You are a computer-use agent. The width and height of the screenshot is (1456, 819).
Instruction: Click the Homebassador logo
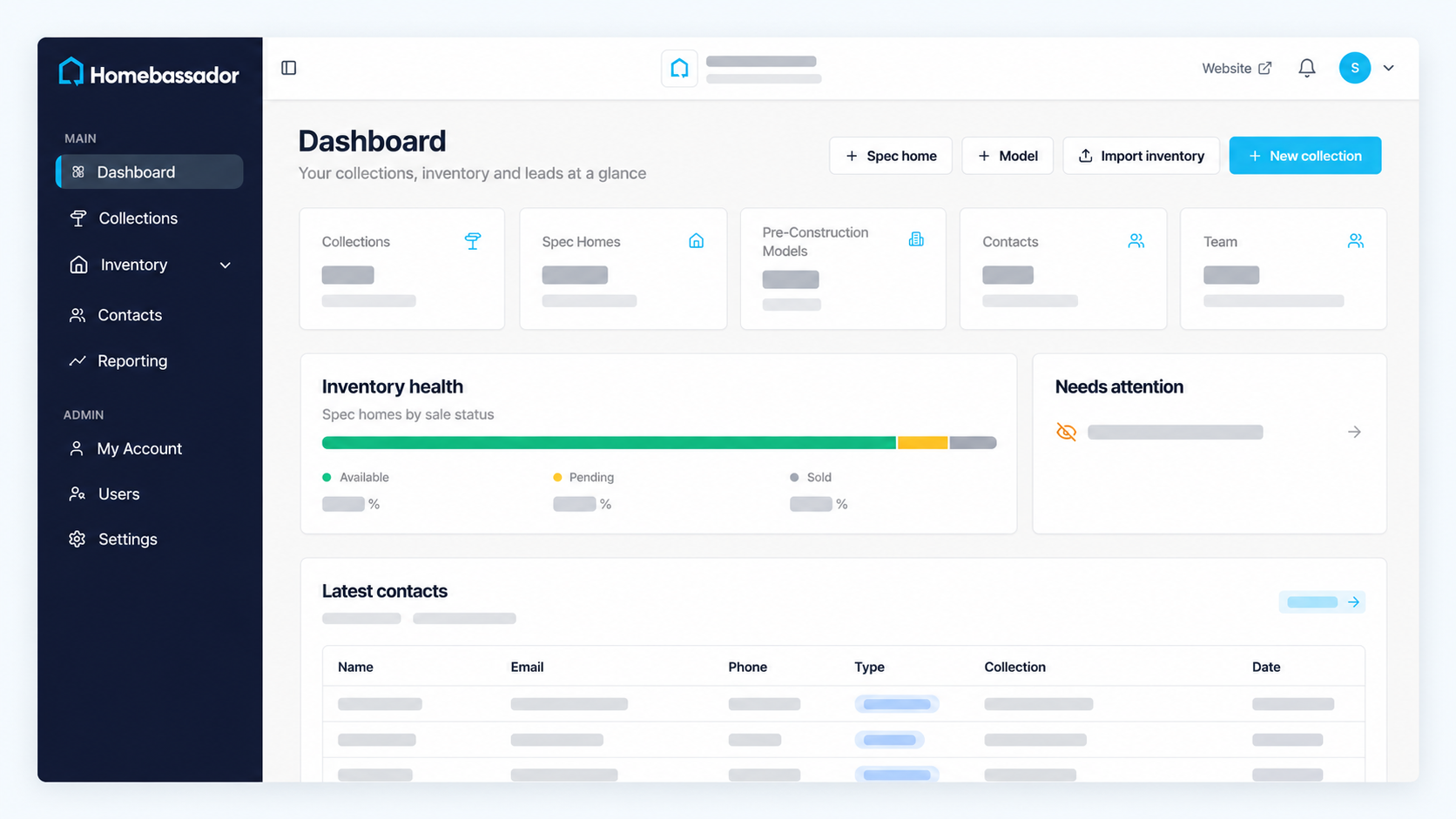148,73
